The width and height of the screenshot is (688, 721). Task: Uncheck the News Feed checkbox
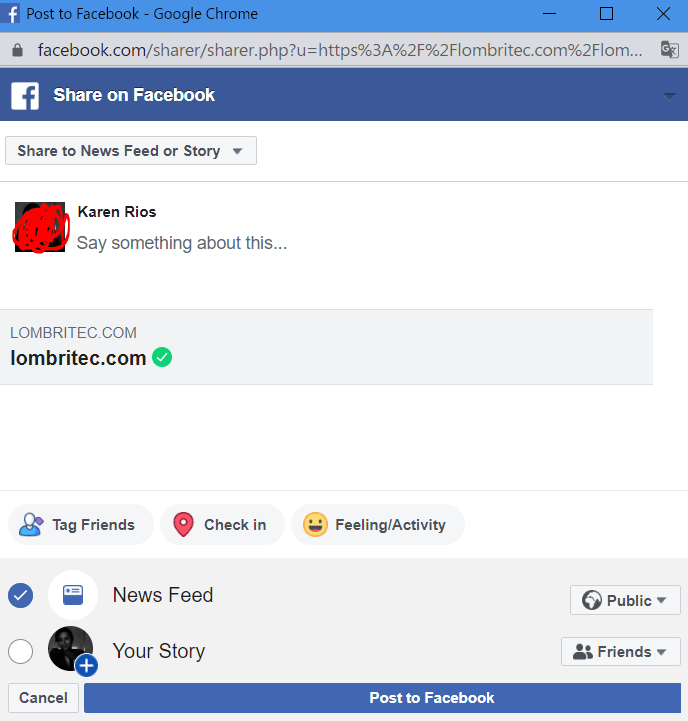(20, 595)
